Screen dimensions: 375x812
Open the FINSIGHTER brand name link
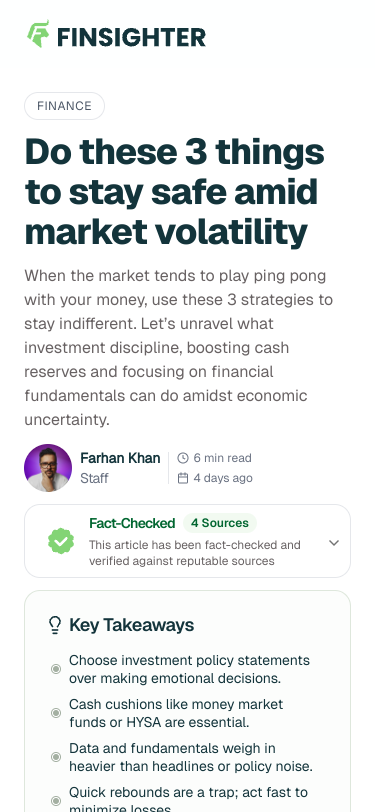[132, 37]
